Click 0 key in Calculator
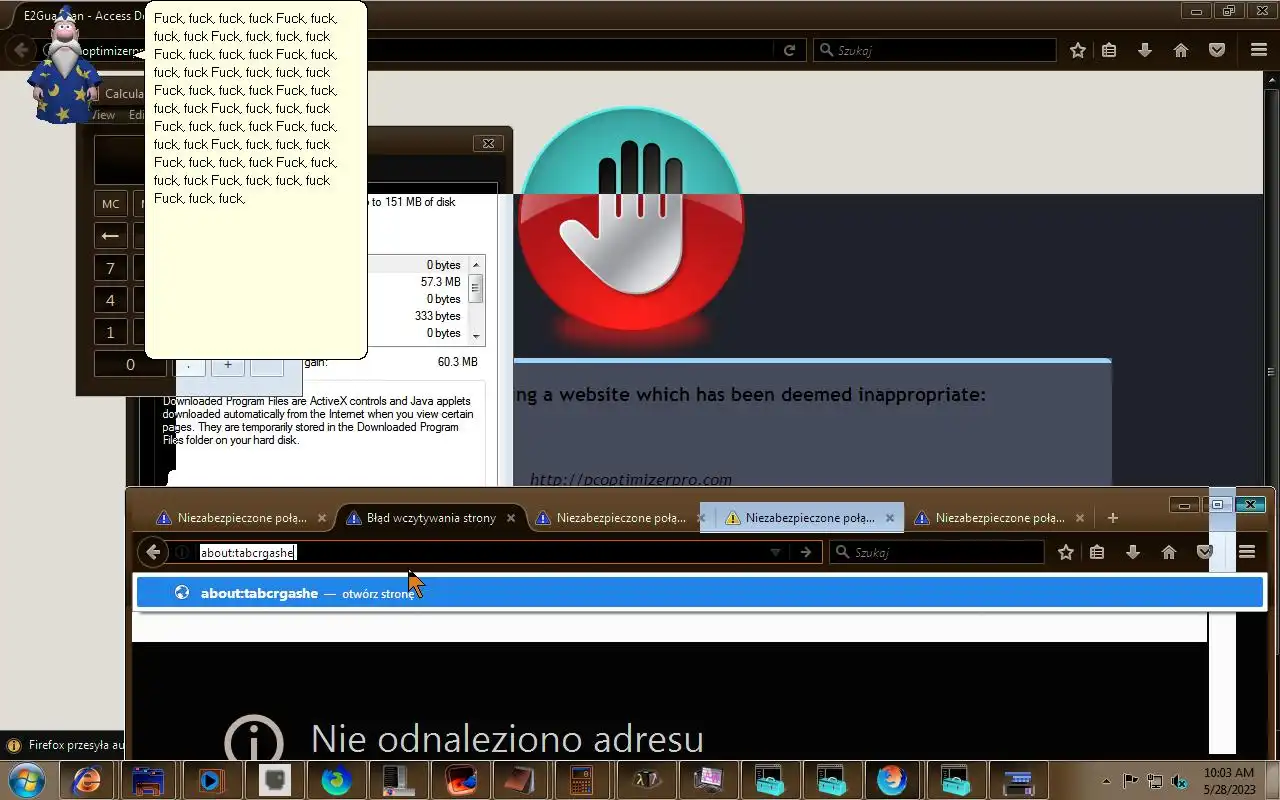Image resolution: width=1280 pixels, height=800 pixels. 130,364
